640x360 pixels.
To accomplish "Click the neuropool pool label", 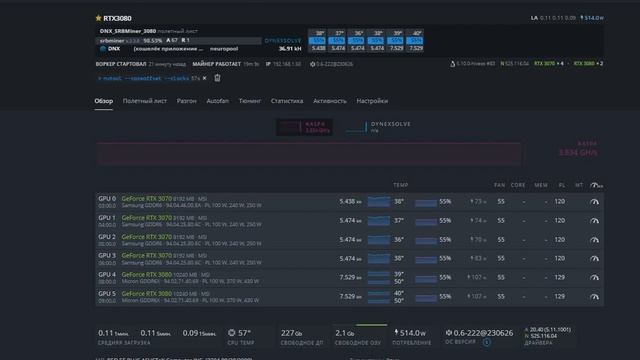I will point(224,49).
